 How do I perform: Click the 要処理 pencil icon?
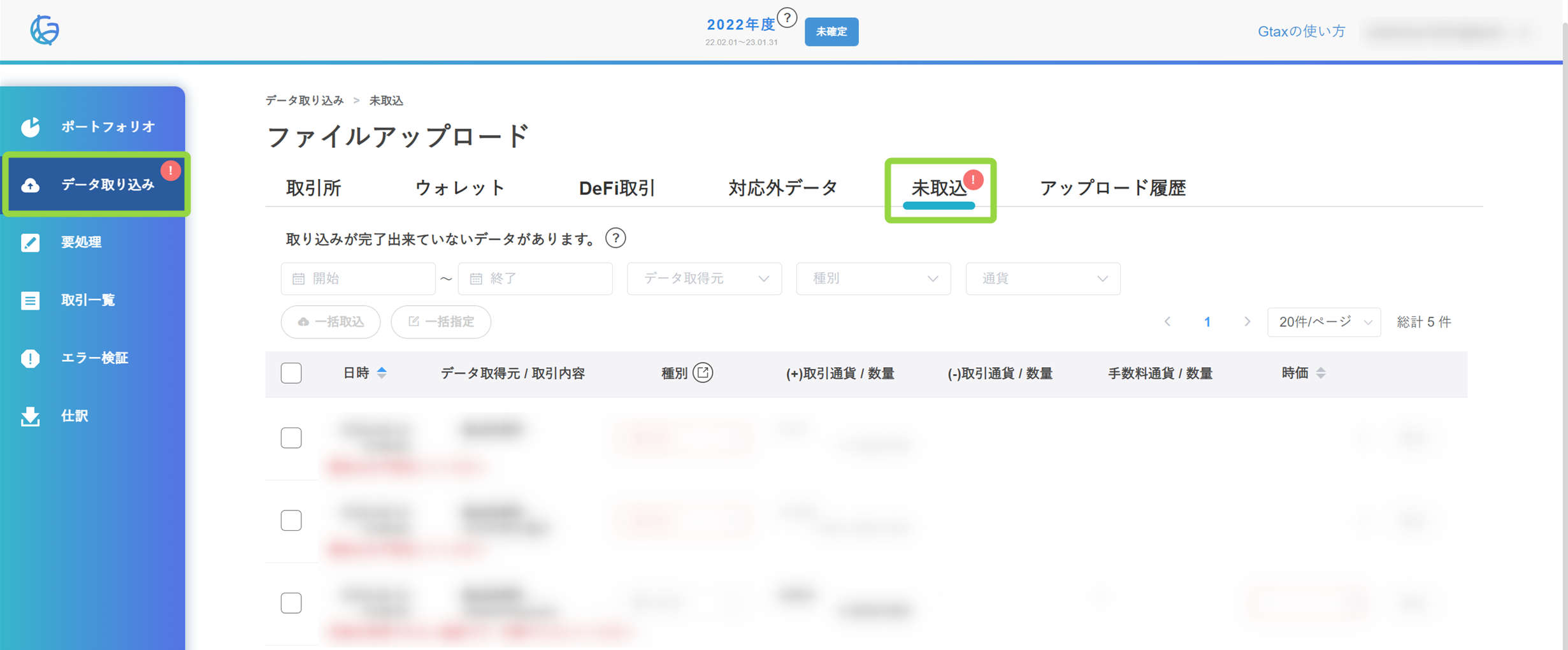click(x=30, y=242)
